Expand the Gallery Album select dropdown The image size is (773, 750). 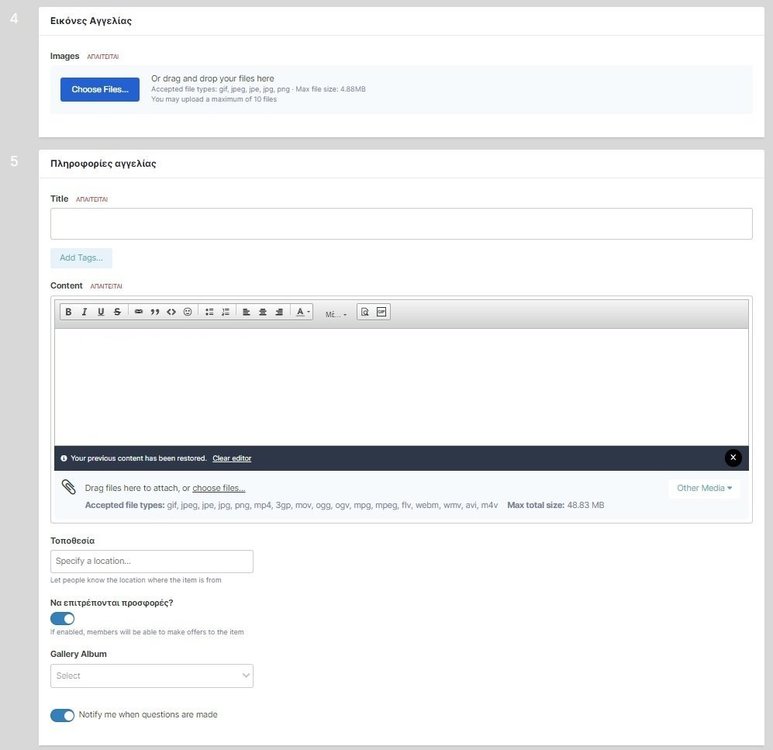click(x=152, y=676)
